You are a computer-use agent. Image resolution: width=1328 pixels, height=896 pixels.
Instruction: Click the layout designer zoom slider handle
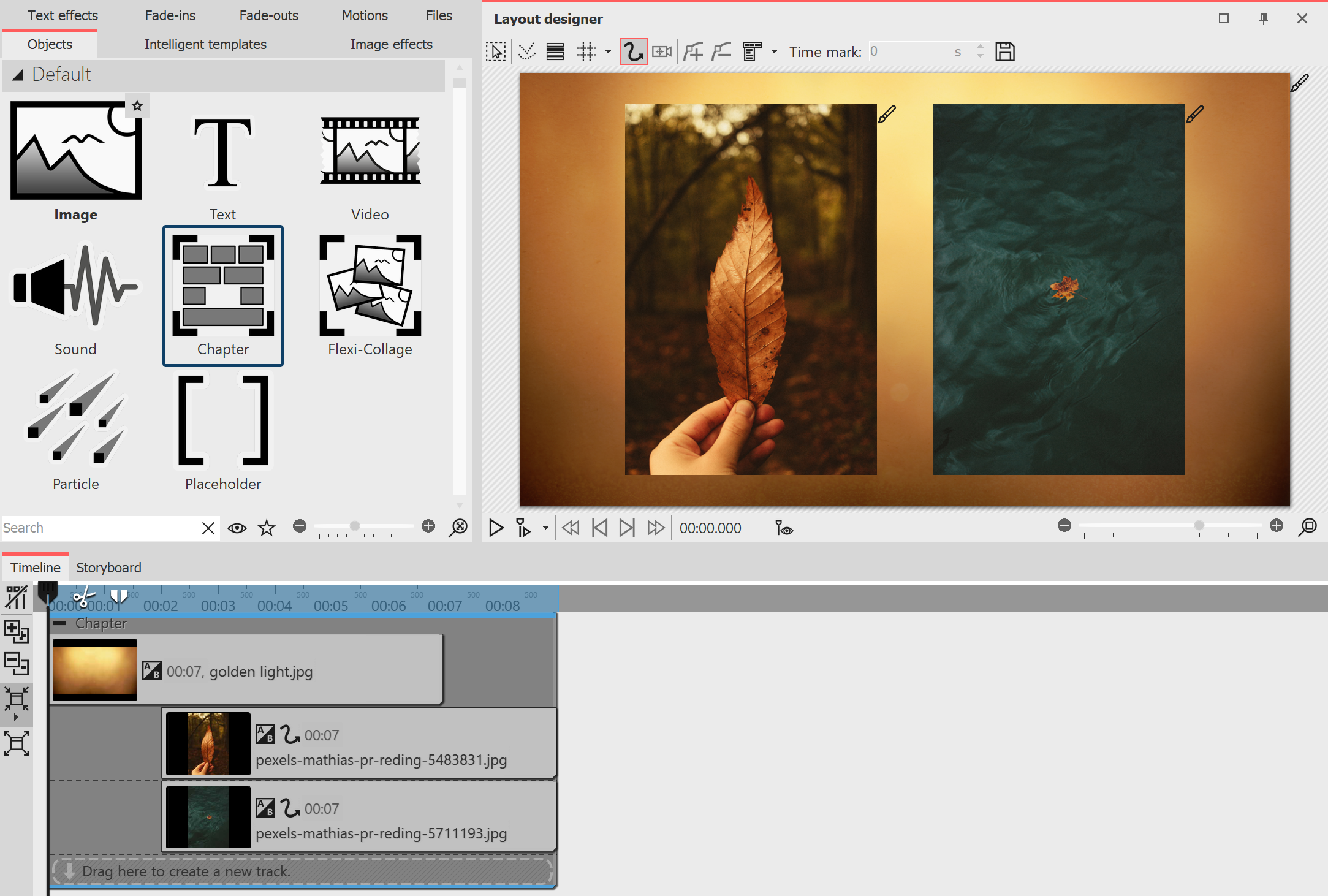pyautogui.click(x=1199, y=525)
